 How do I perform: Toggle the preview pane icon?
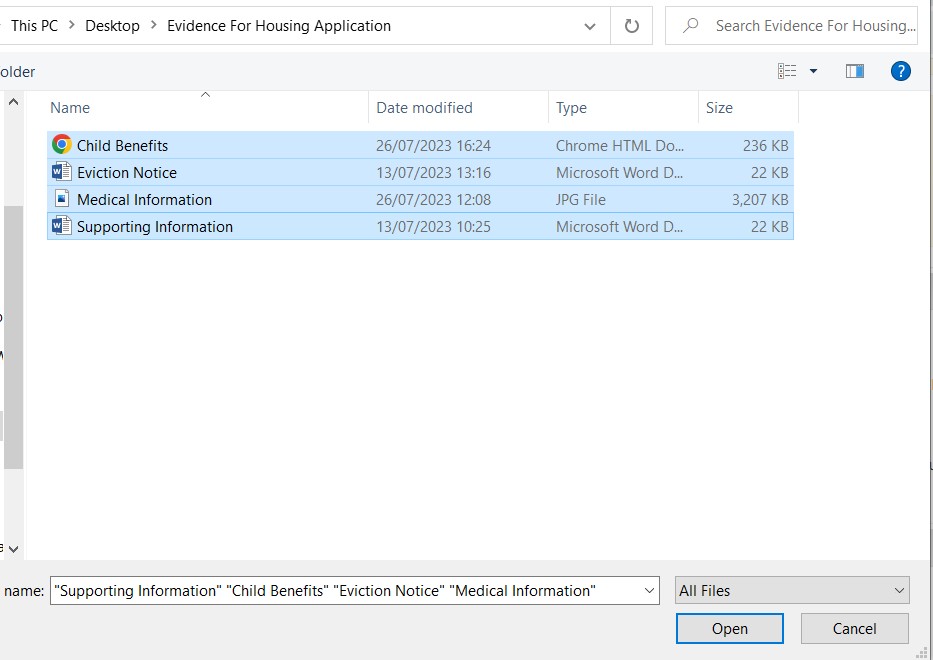(854, 71)
